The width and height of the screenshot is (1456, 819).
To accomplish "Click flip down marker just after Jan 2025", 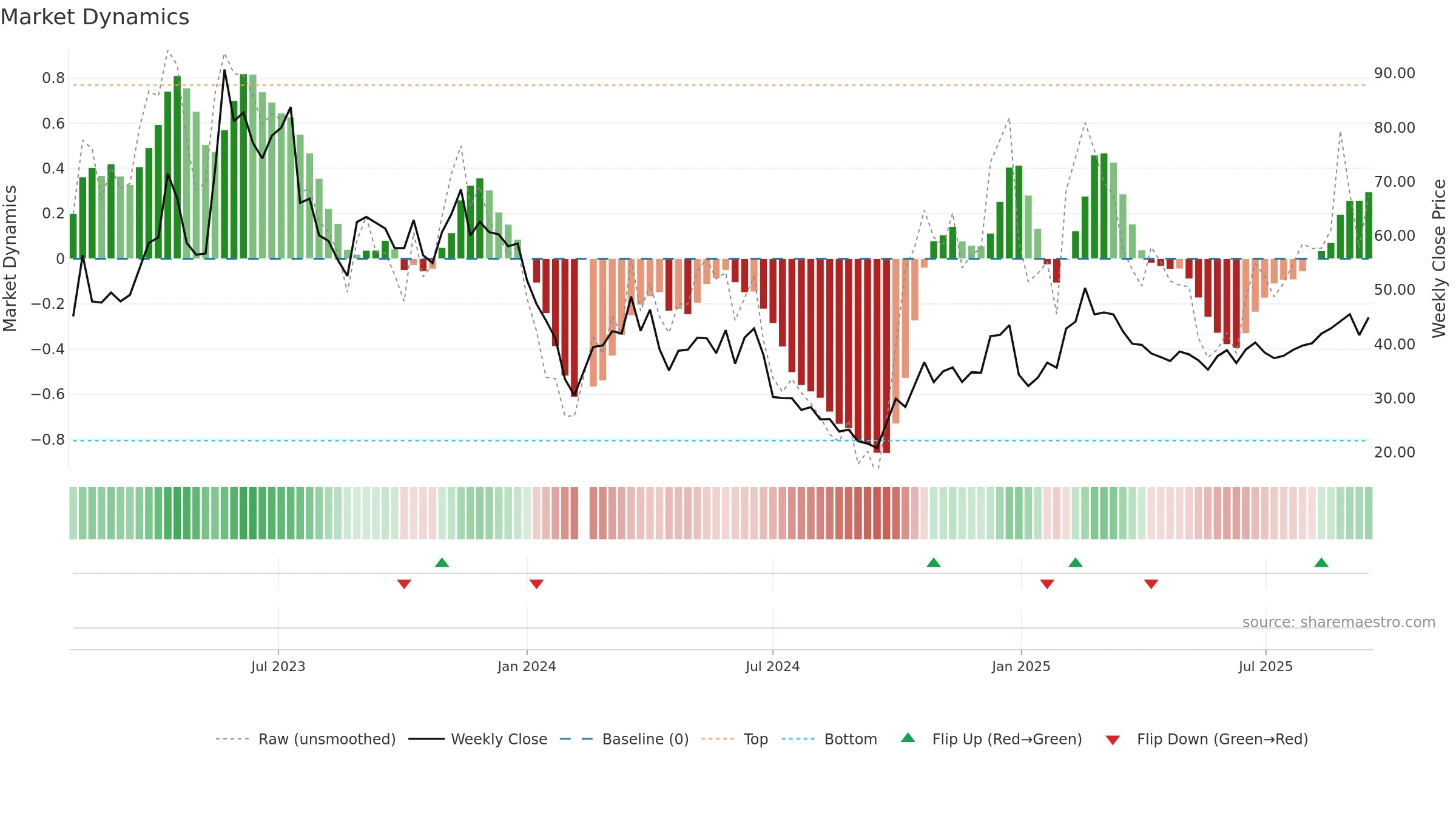I will [x=1047, y=584].
